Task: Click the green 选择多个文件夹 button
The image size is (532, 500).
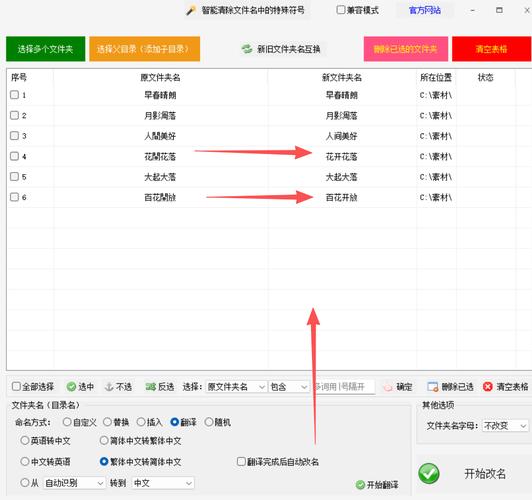Action: pyautogui.click(x=45, y=49)
